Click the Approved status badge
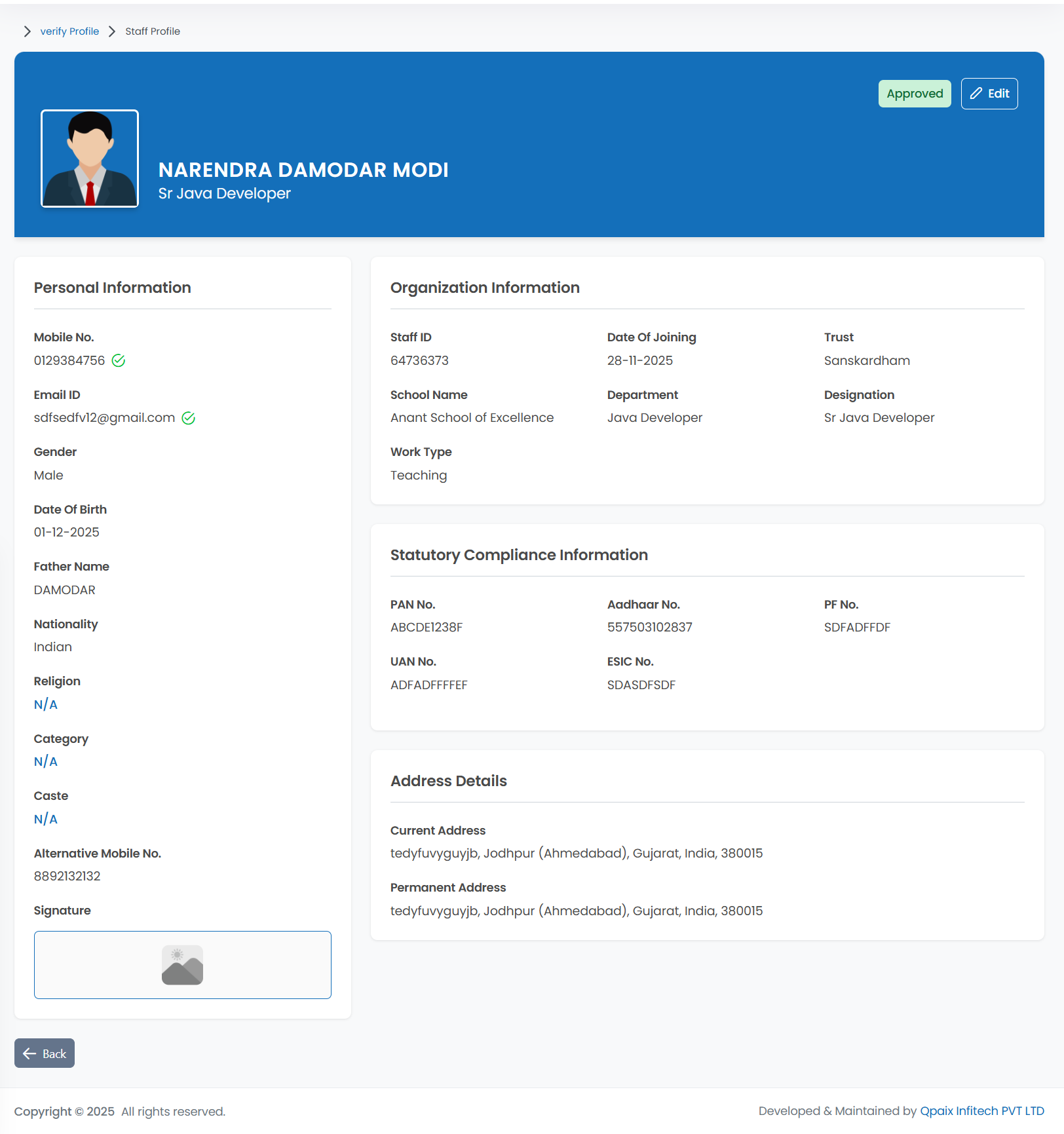Image resolution: width=1064 pixels, height=1134 pixels. [x=914, y=94]
